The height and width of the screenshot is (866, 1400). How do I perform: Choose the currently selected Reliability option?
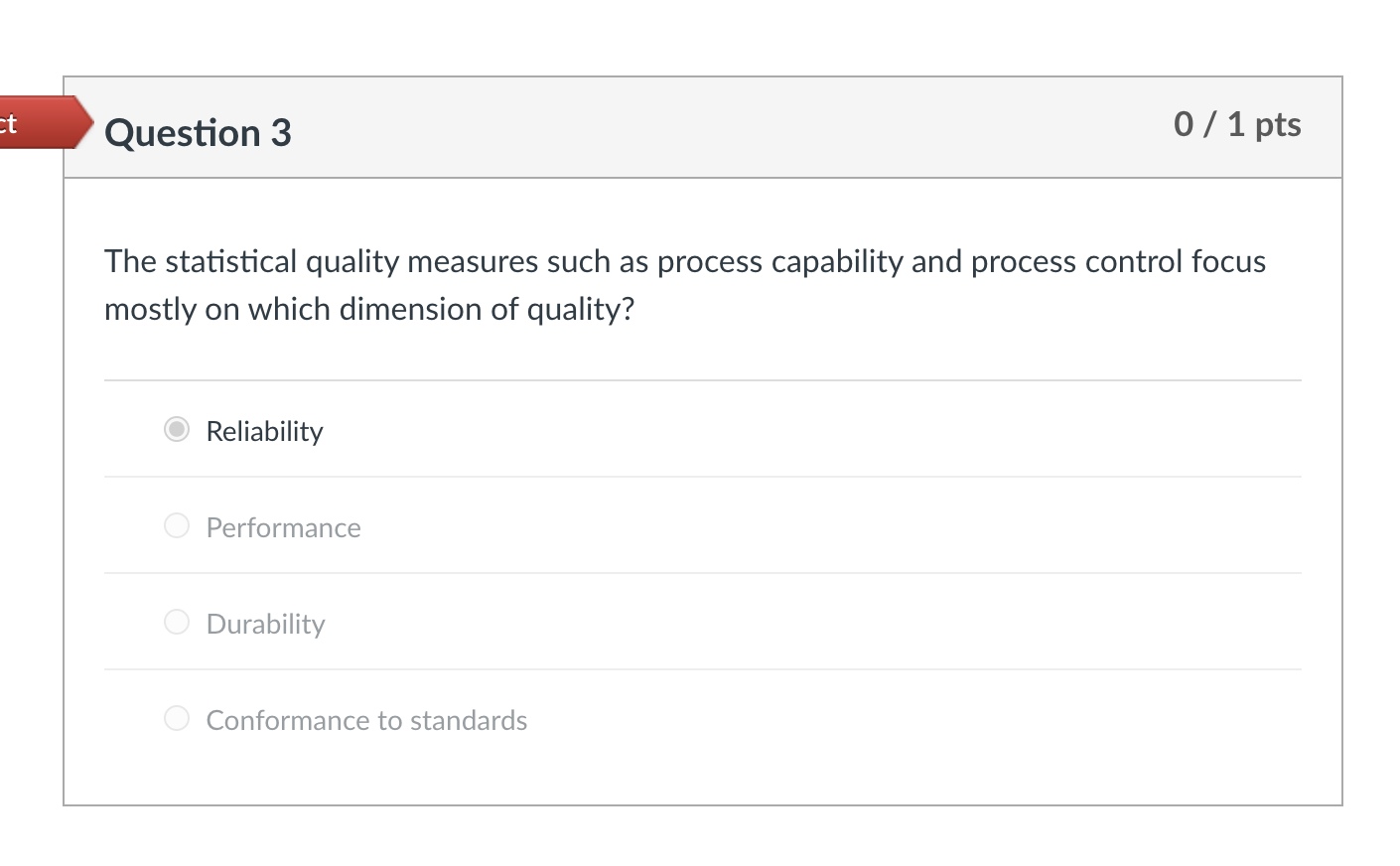(x=176, y=429)
